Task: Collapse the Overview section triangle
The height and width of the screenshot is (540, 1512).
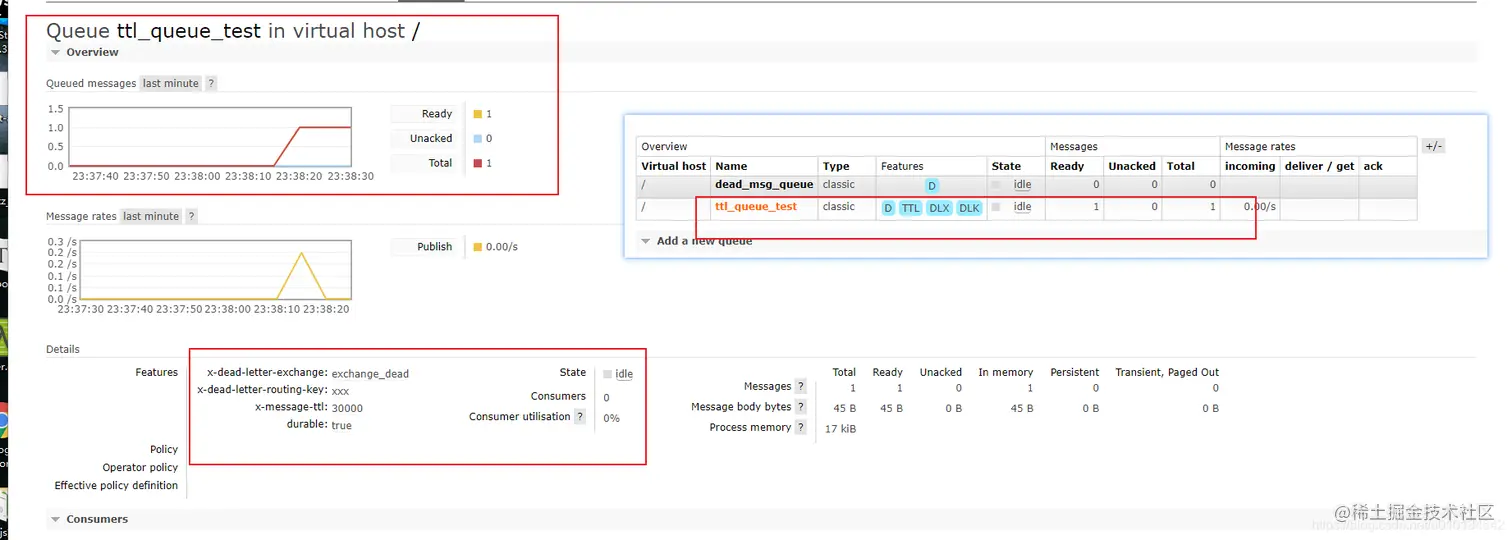Action: click(56, 52)
